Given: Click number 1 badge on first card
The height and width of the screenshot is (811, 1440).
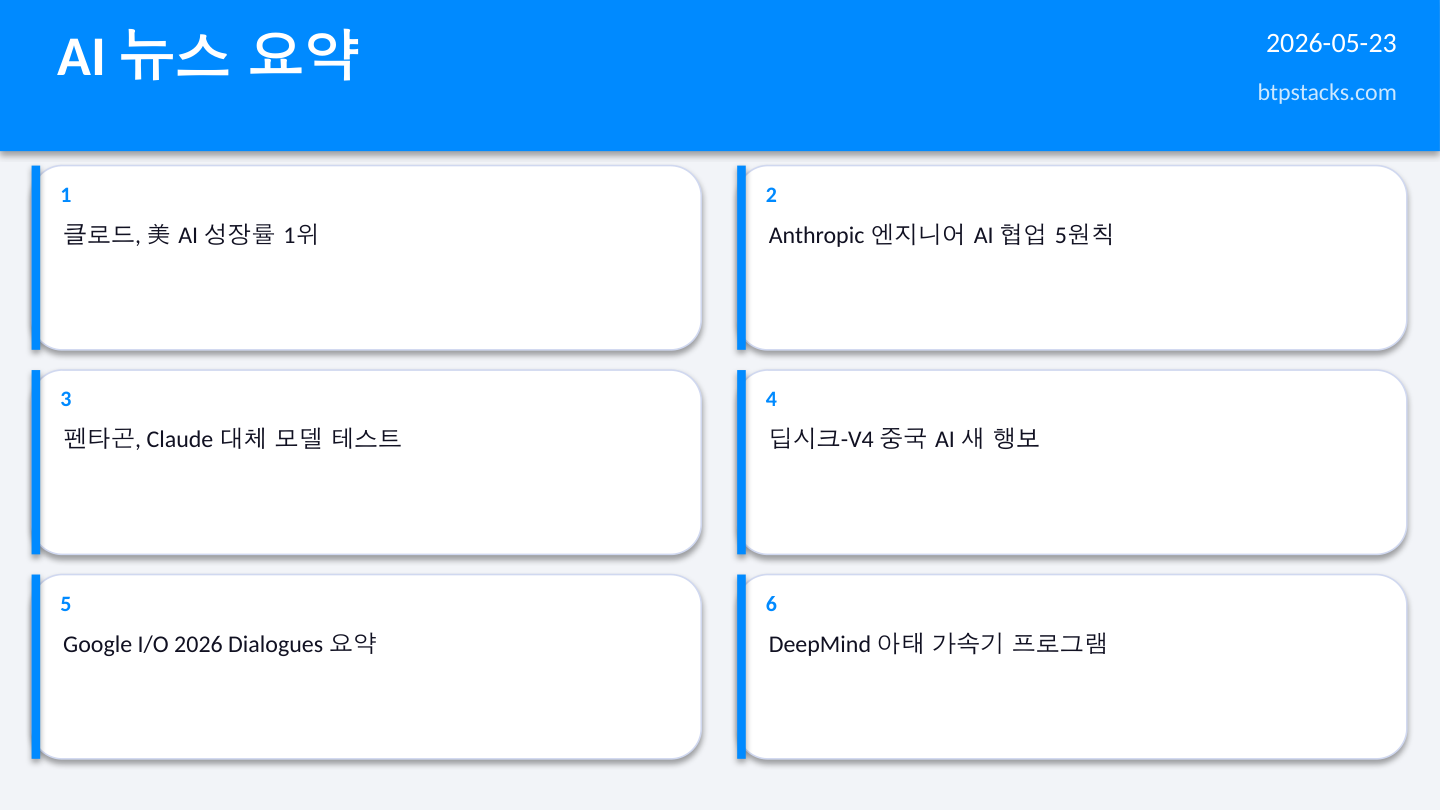Looking at the screenshot, I should point(66,195).
